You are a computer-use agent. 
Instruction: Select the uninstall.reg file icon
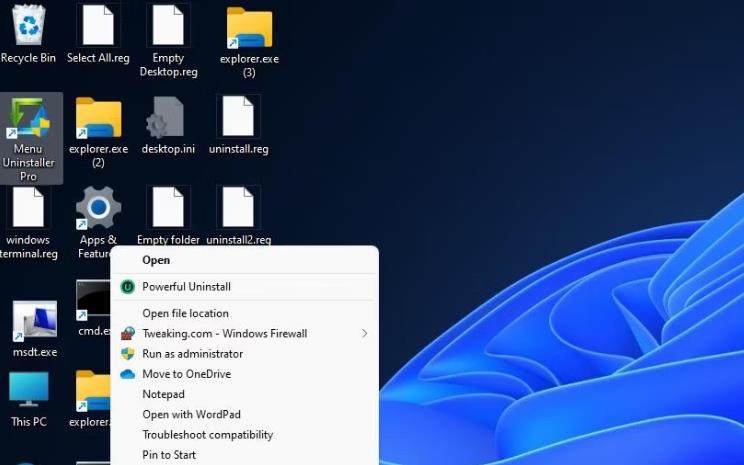click(238, 116)
